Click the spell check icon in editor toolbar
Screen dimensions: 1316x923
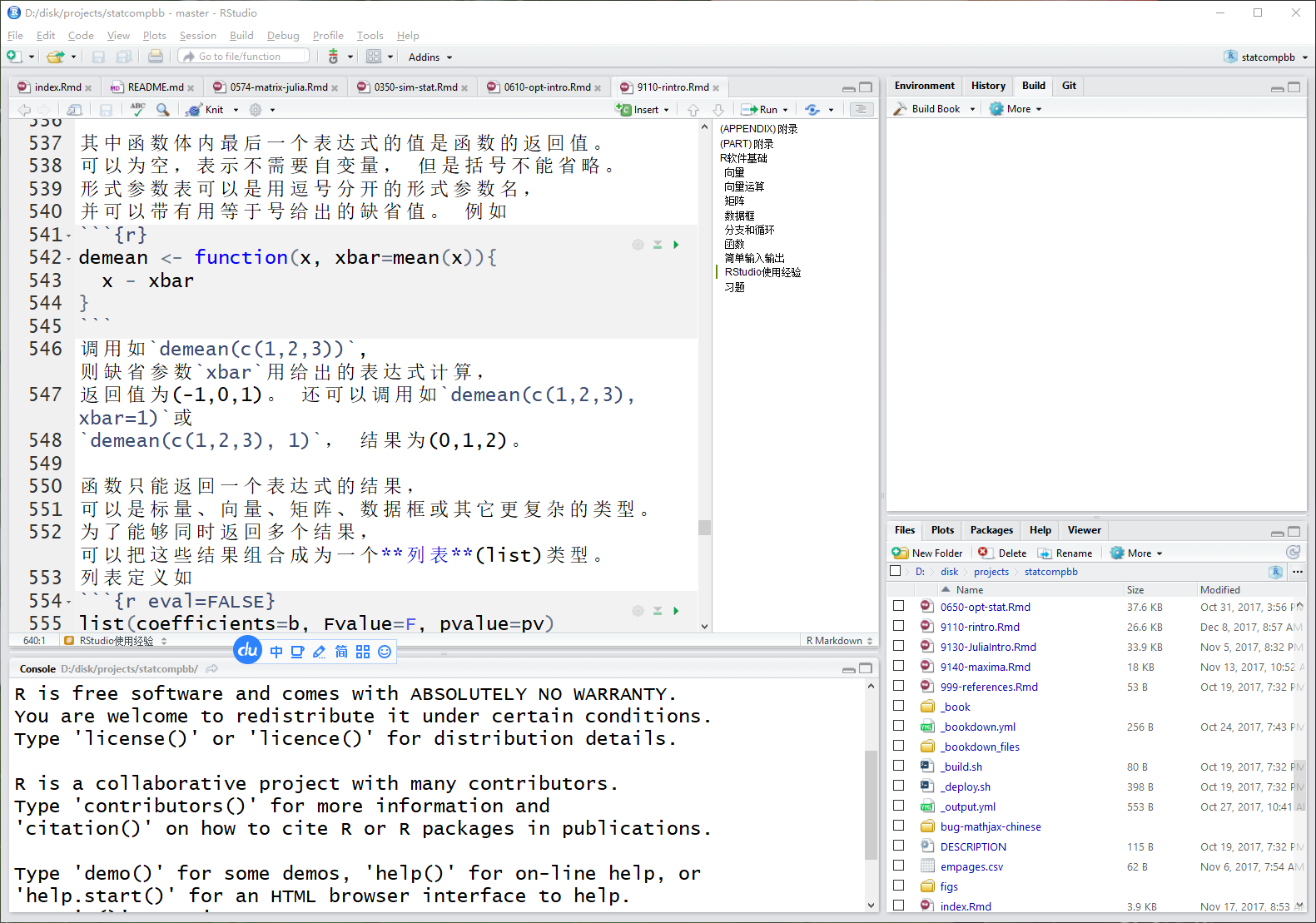(x=137, y=109)
